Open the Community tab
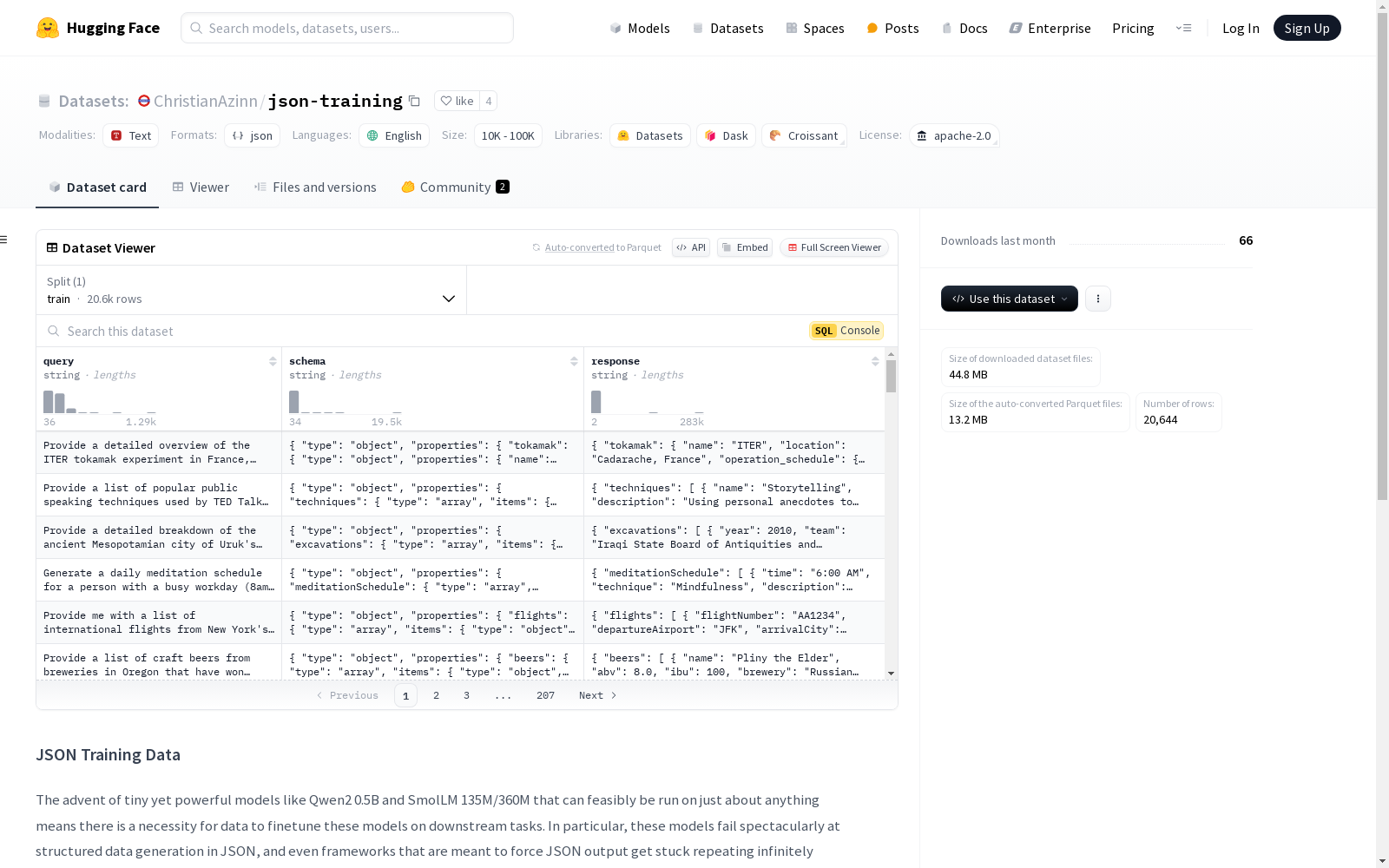The width and height of the screenshot is (1389, 868). pyautogui.click(x=455, y=187)
